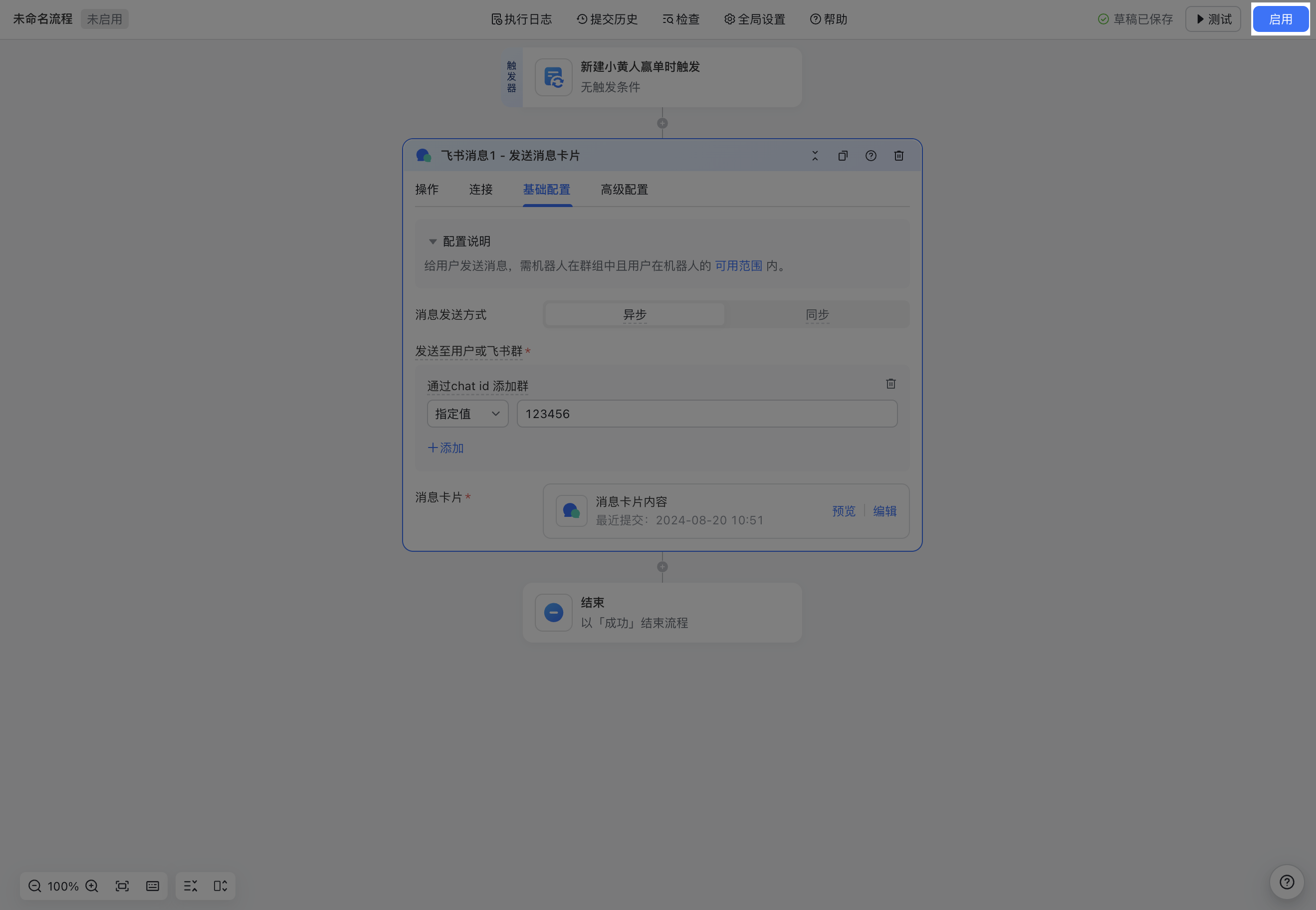The height and width of the screenshot is (910, 1316).
Task: Click the 未命名流程 flow title
Action: click(x=43, y=19)
